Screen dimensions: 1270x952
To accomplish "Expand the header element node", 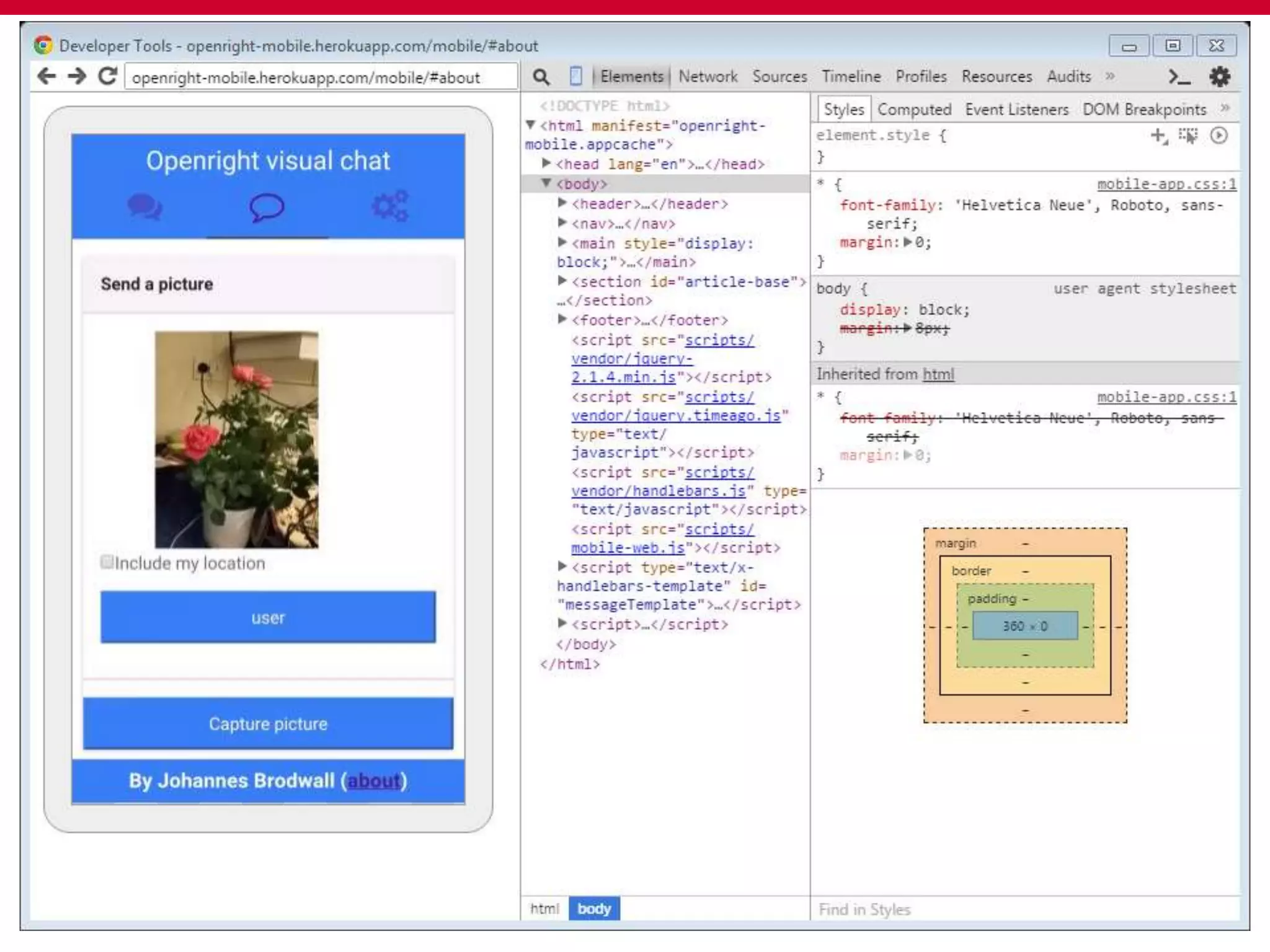I will (x=562, y=203).
